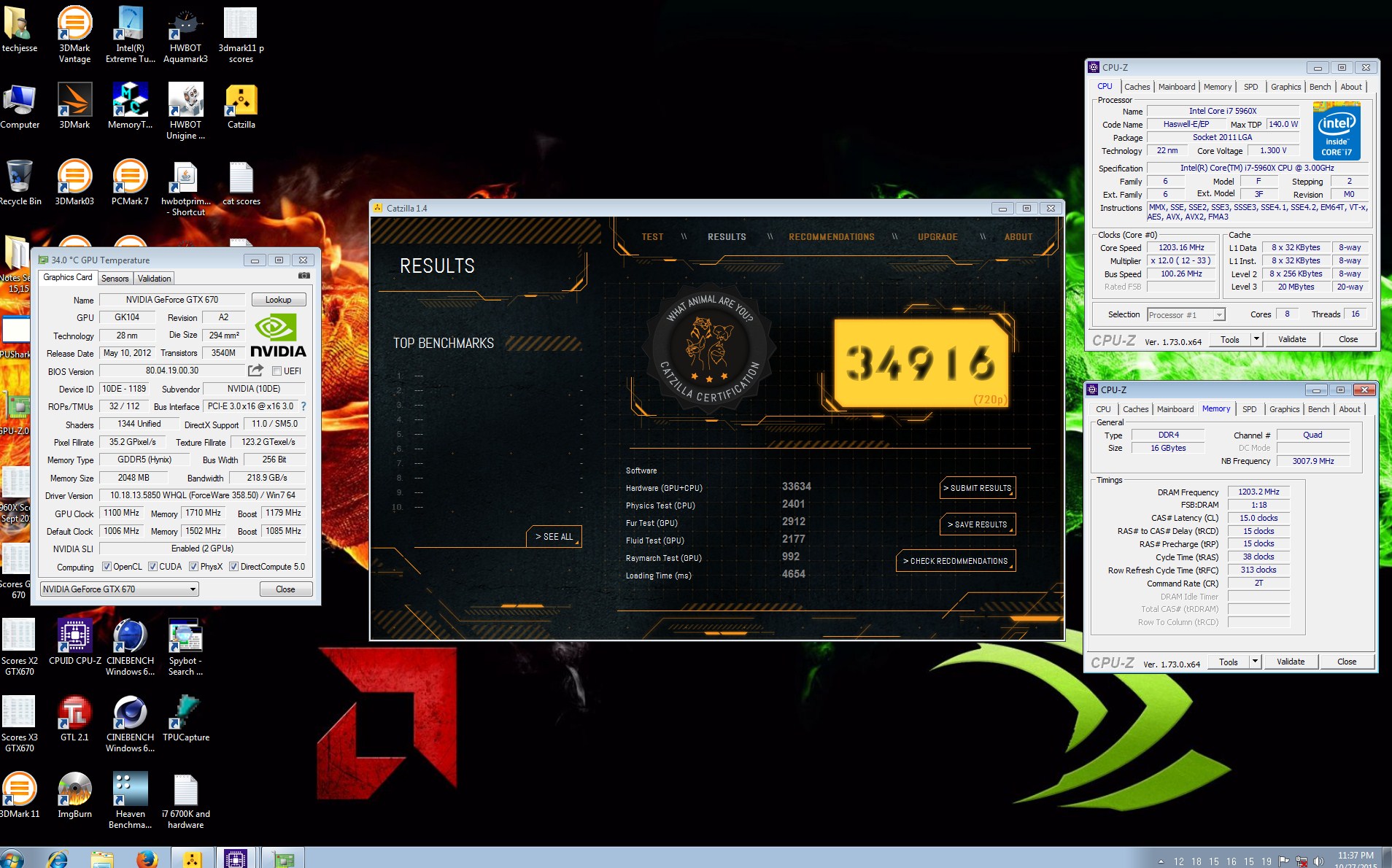Switch to the Validation tab in GPU-Z
The width and height of the screenshot is (1392, 868).
tap(154, 279)
